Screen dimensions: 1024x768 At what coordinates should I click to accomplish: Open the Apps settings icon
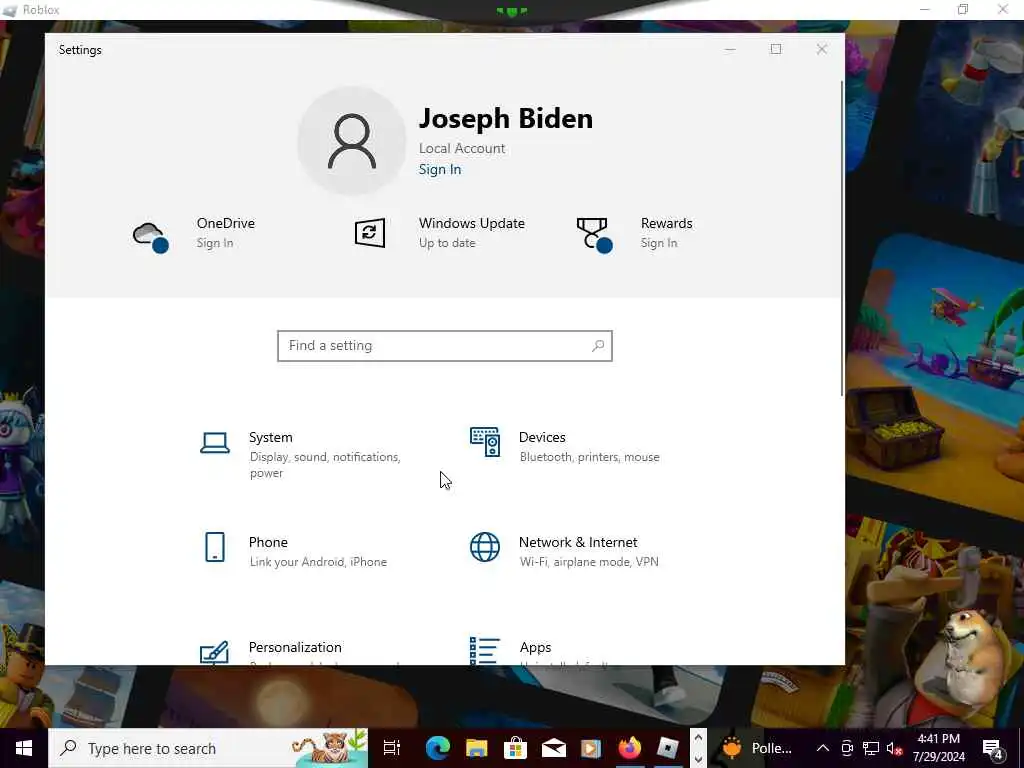(x=485, y=651)
